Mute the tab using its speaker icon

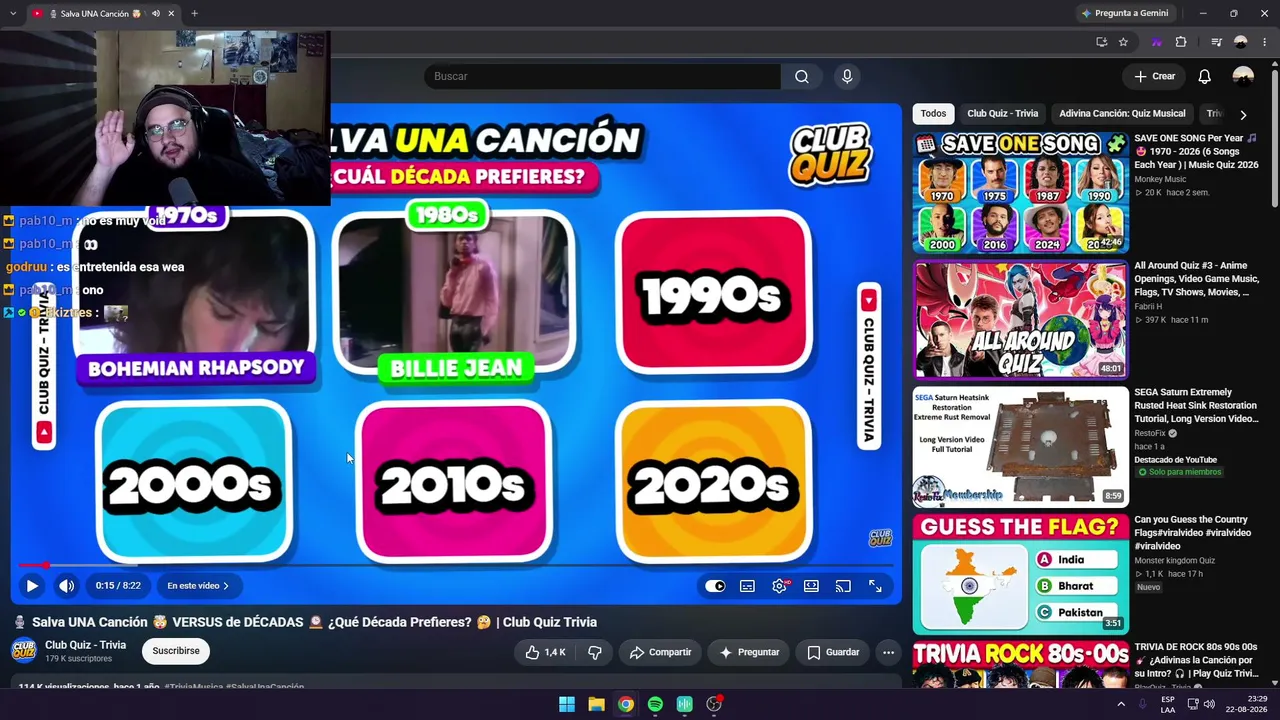click(155, 13)
